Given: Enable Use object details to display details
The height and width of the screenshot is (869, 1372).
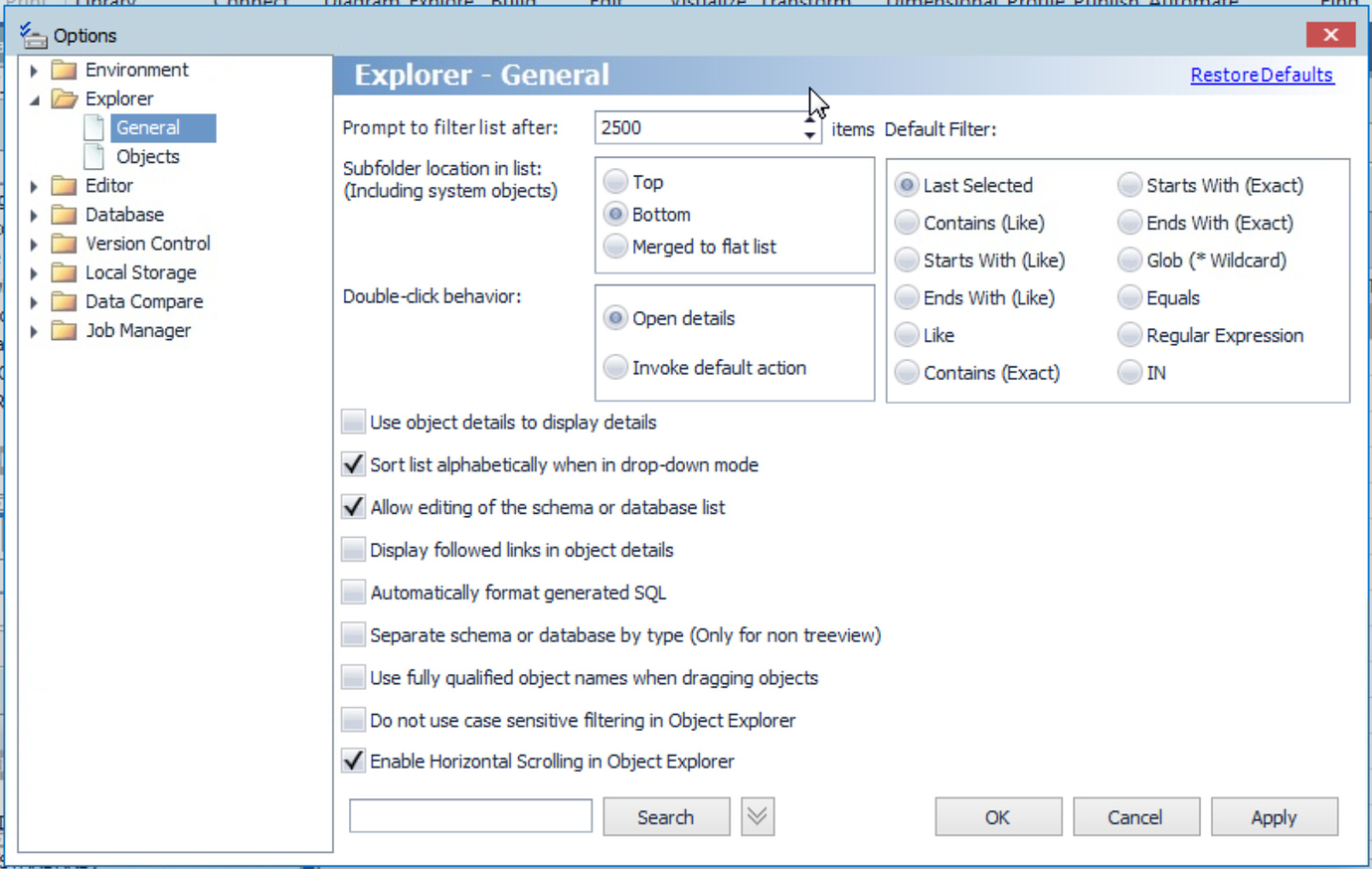Looking at the screenshot, I should click(353, 422).
